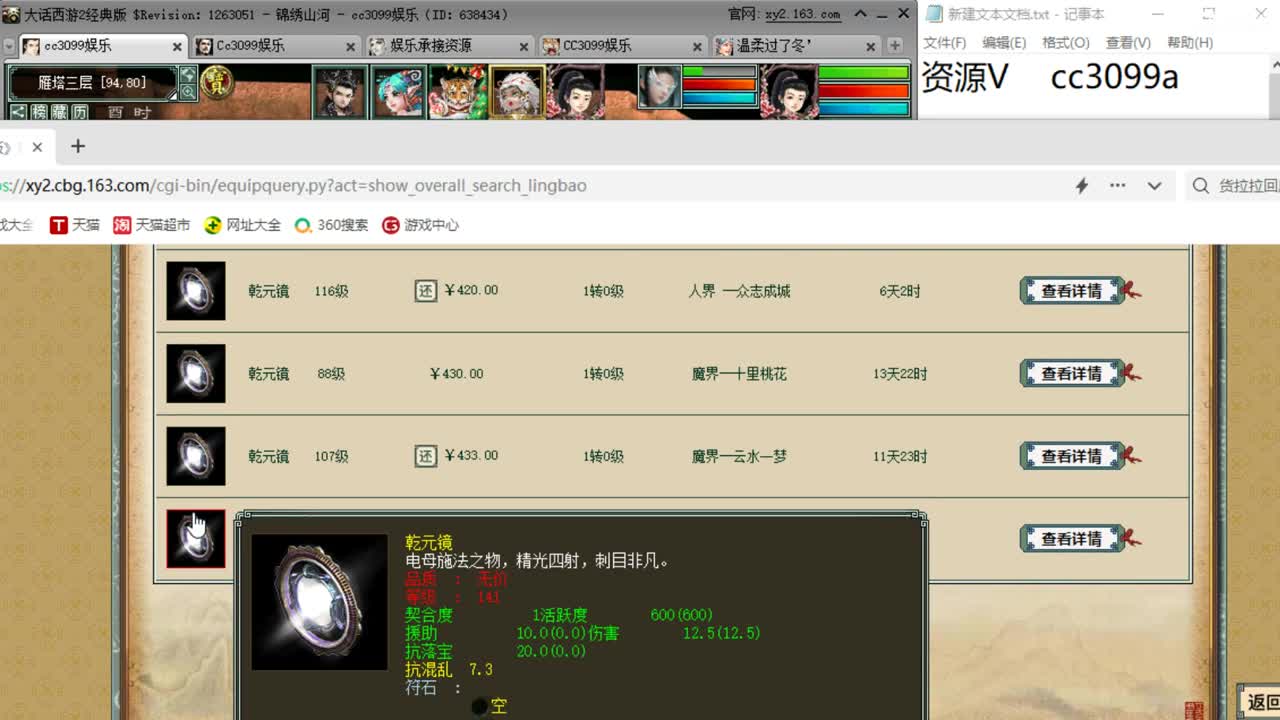The height and width of the screenshot is (720, 1280).
Task: Click the 藏 button in game toolbar
Action: [x=59, y=112]
